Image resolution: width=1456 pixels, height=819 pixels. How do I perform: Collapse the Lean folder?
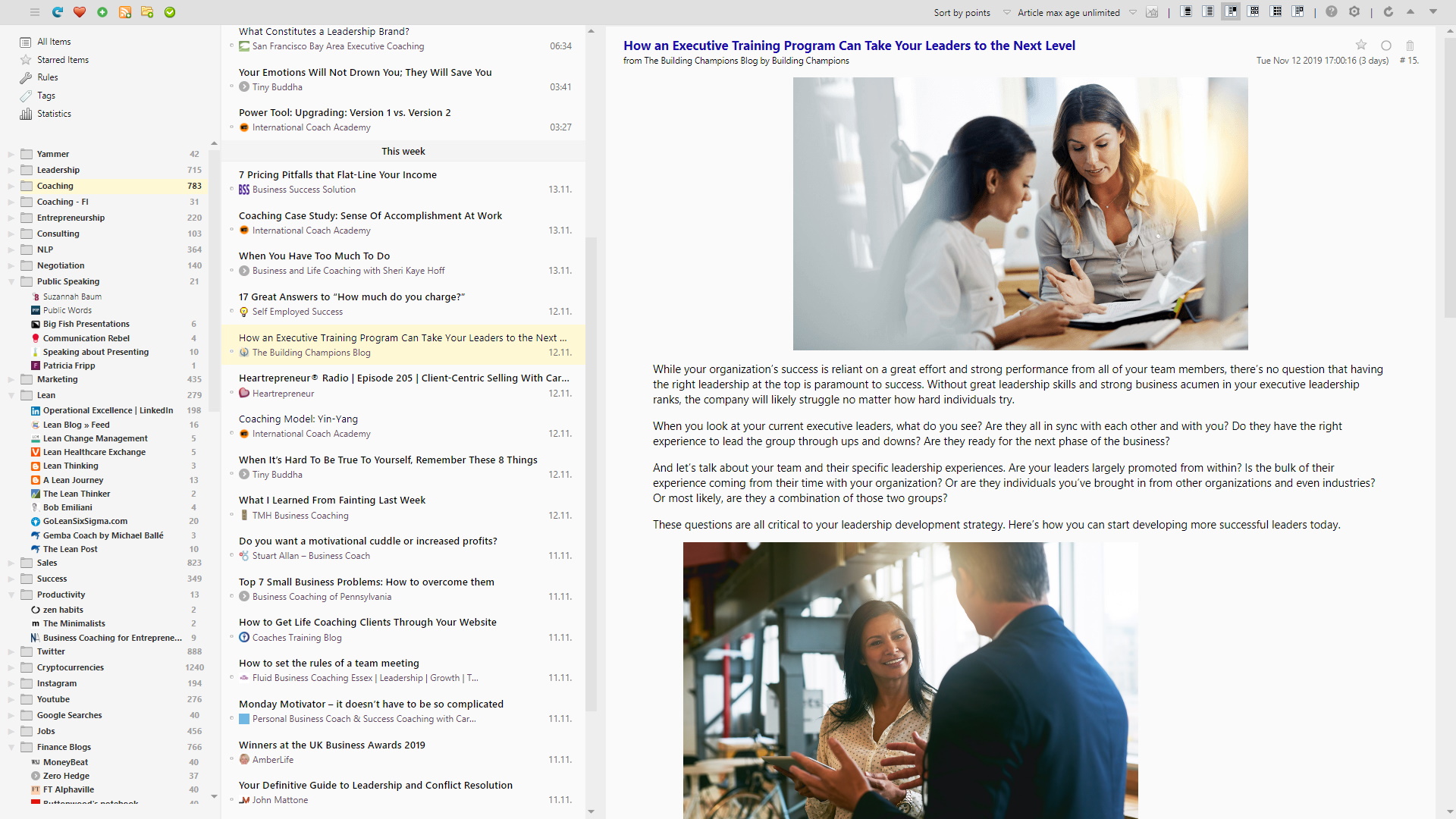click(x=10, y=395)
